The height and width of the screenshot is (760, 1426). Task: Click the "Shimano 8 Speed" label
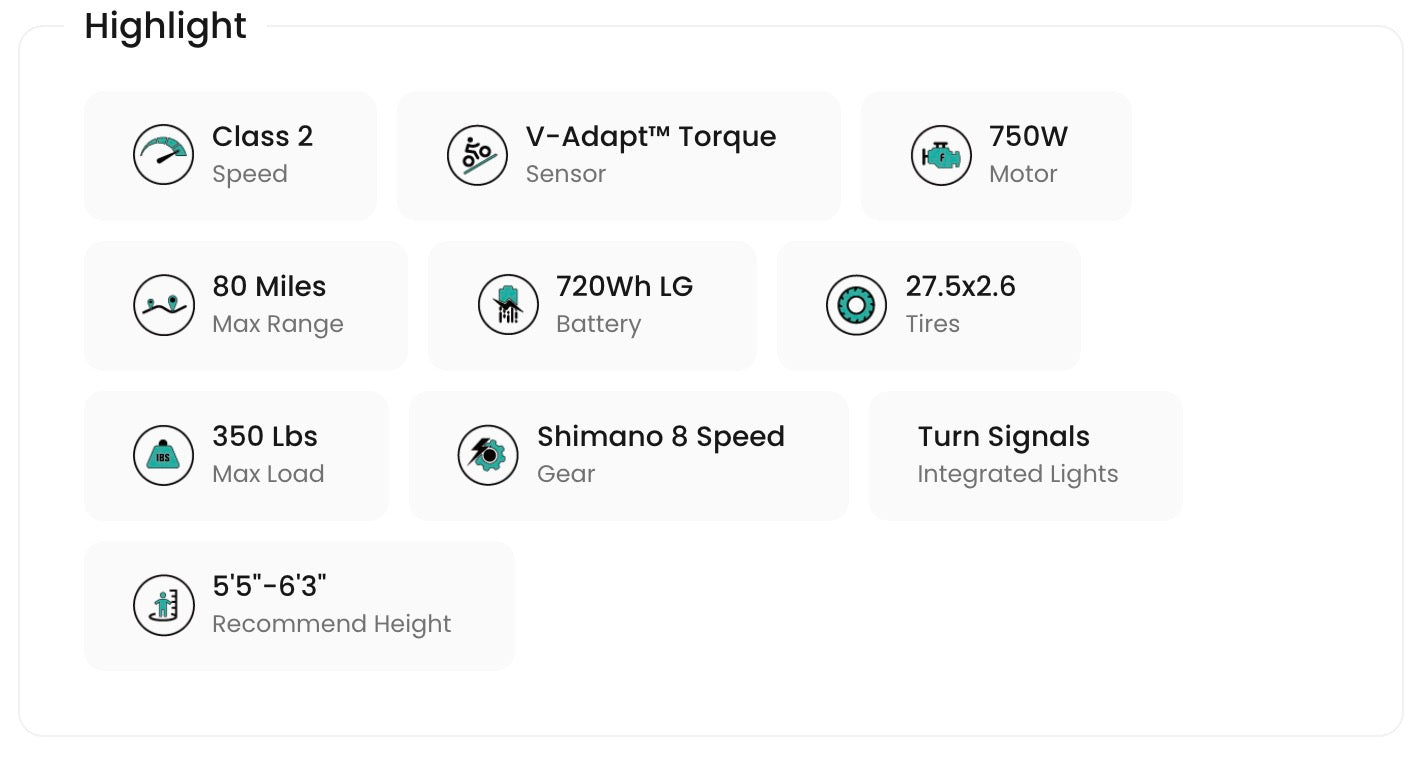[x=660, y=437]
